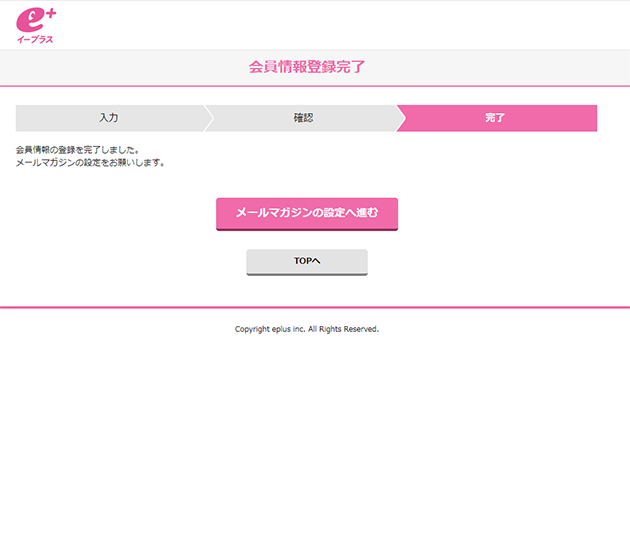Screen dimensions: 630x539
Task: Go to top page via TOPへ button
Action: tap(307, 261)
